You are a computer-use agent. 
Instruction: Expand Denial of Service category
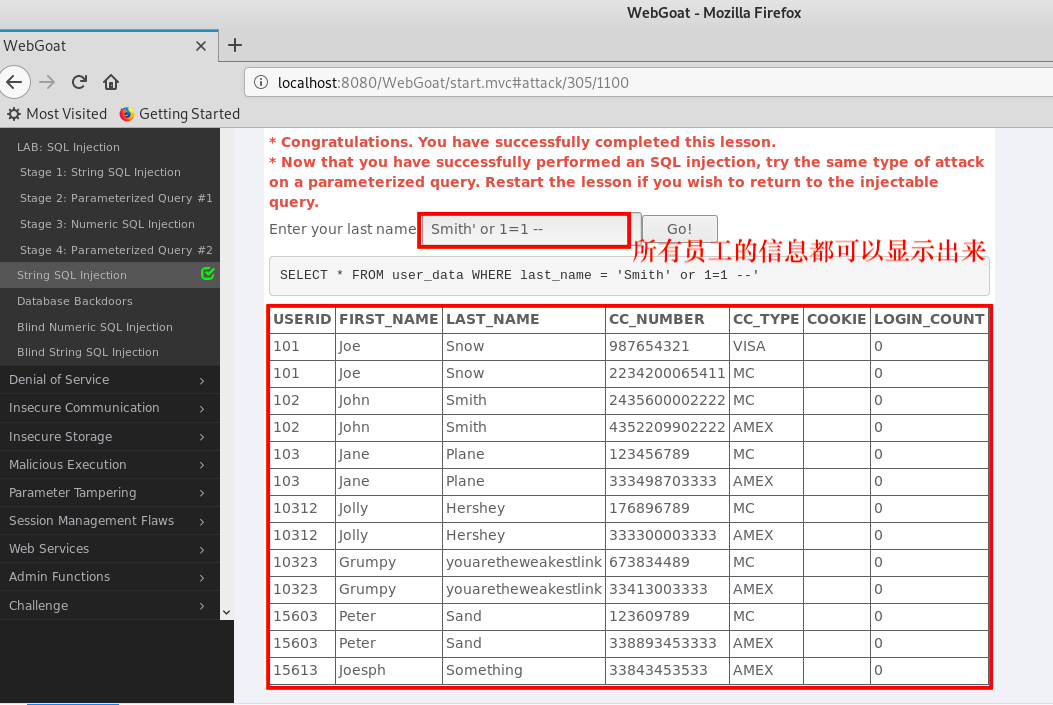coord(109,380)
